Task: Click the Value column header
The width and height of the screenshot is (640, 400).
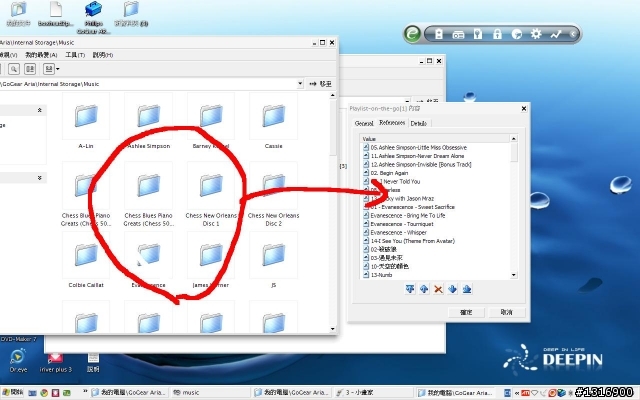Action: coord(436,139)
